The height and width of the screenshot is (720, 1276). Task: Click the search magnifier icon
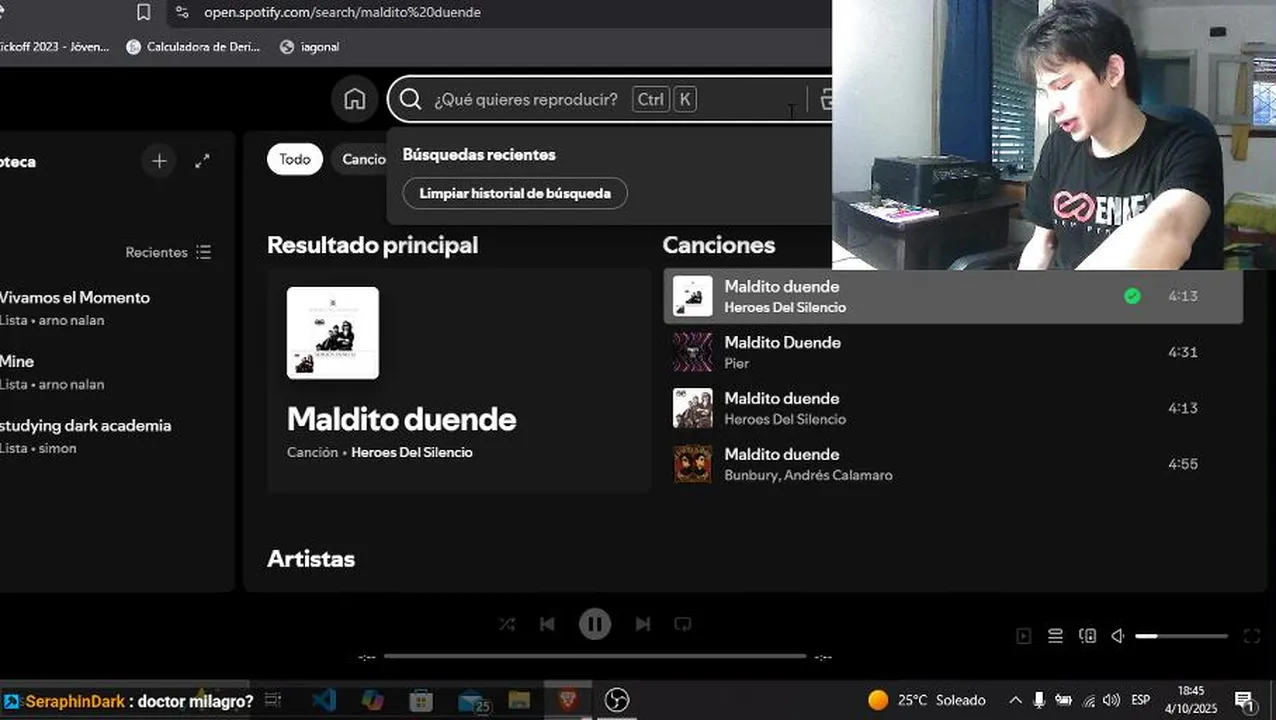(x=410, y=99)
